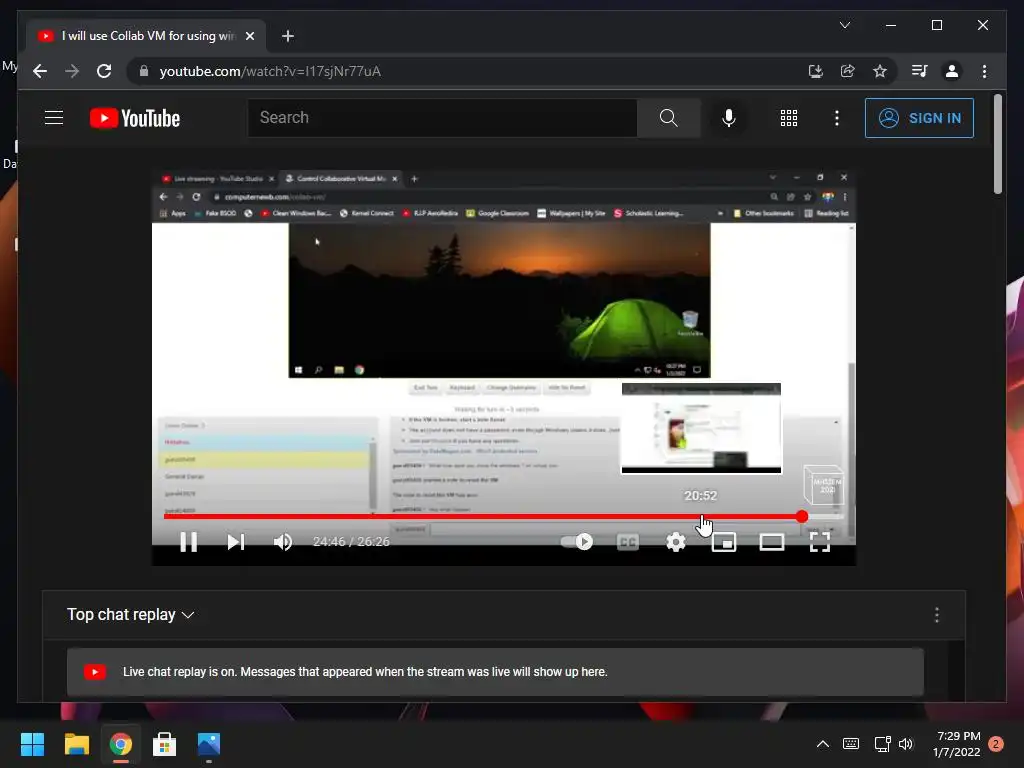The image size is (1024, 768).
Task: Mute the video volume
Action: 283,542
